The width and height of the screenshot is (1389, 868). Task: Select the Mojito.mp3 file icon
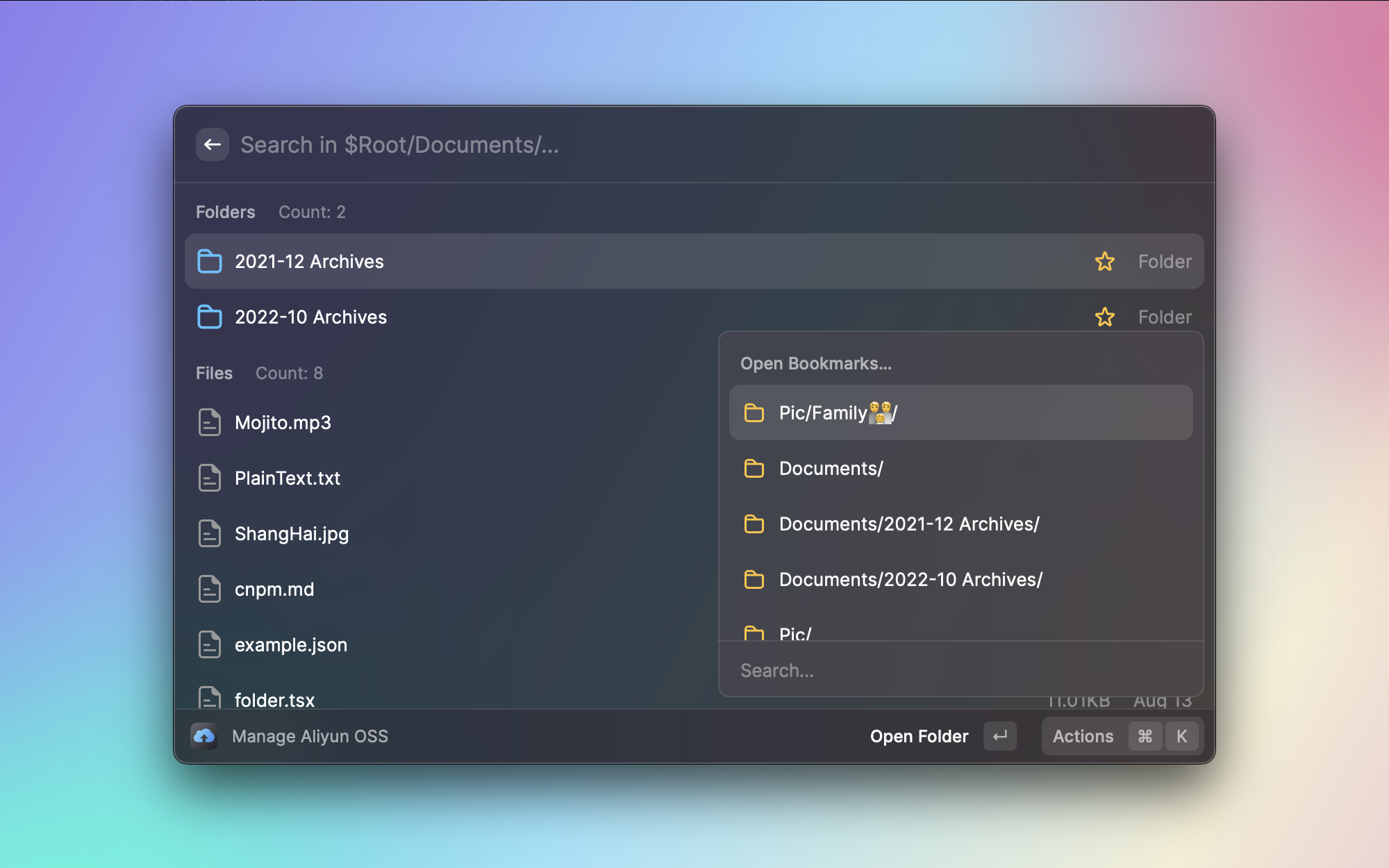(x=209, y=422)
